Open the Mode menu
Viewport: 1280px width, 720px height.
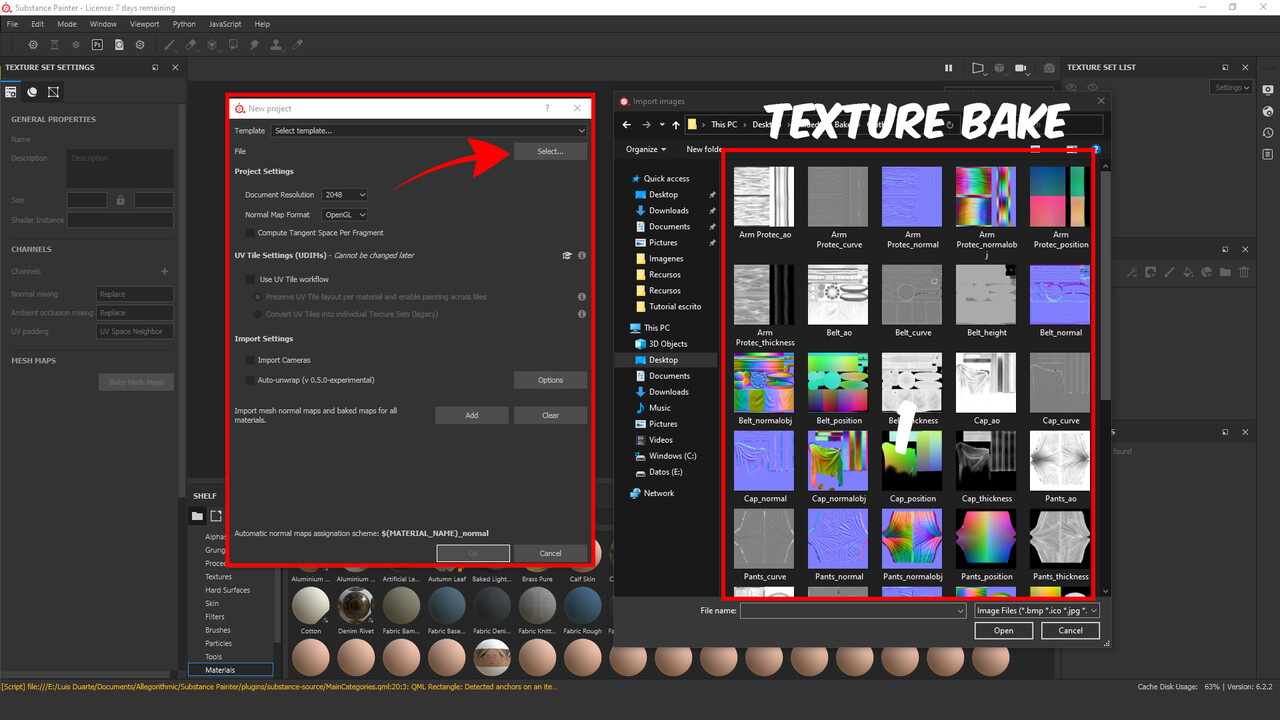tap(66, 24)
